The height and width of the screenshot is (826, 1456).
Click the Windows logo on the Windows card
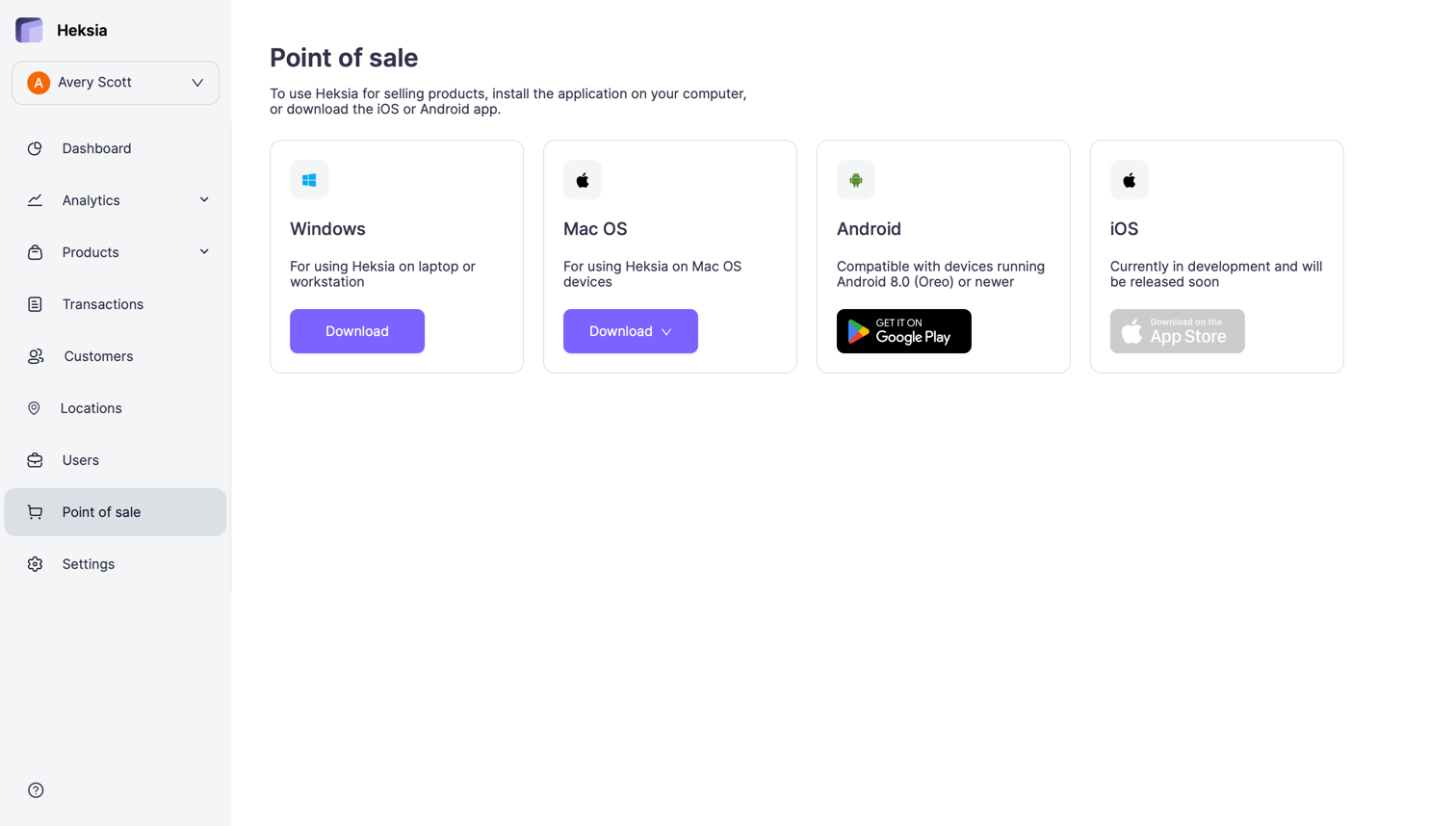[x=308, y=179]
